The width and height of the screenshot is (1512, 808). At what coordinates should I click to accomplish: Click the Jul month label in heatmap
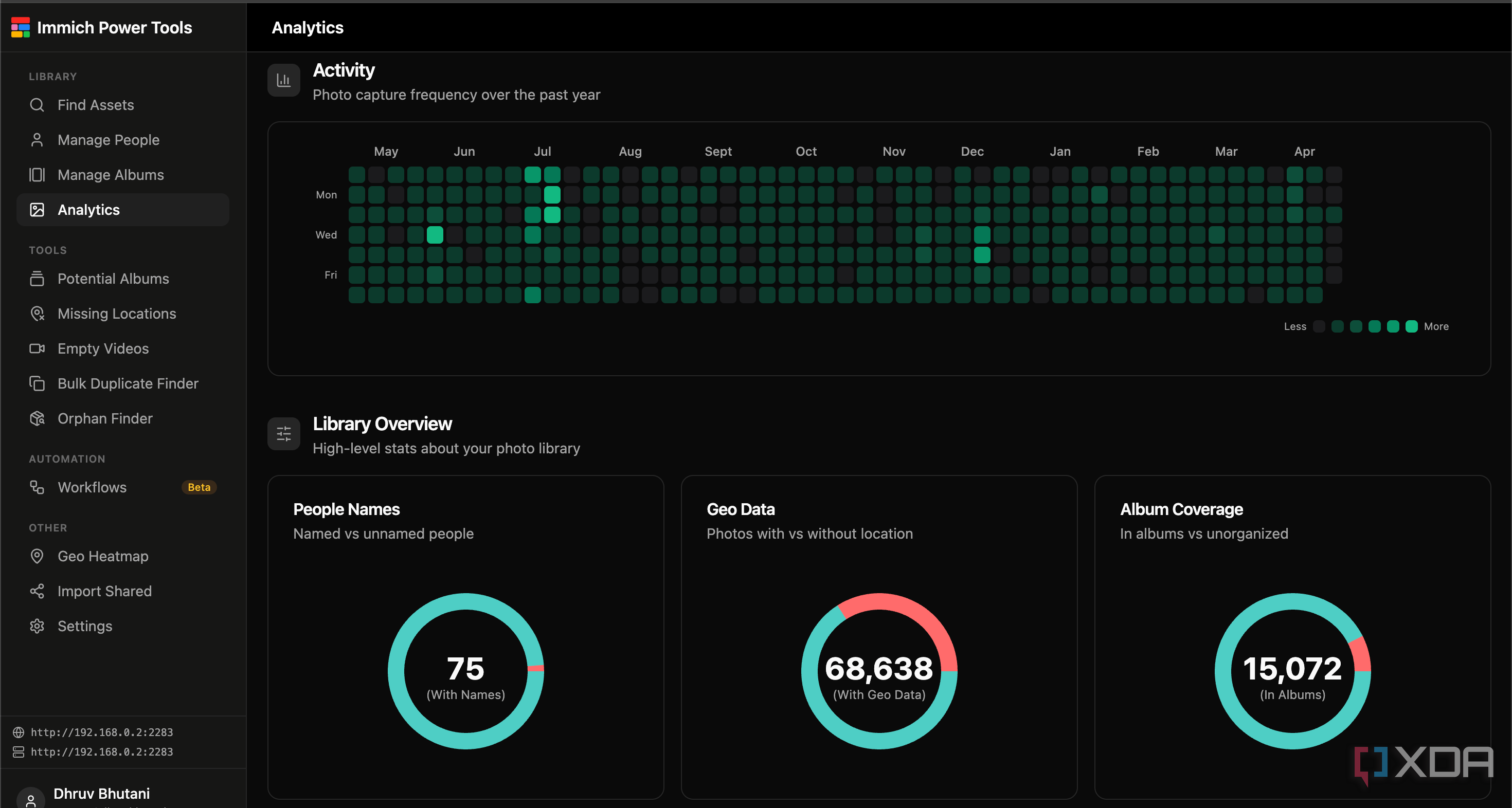543,152
